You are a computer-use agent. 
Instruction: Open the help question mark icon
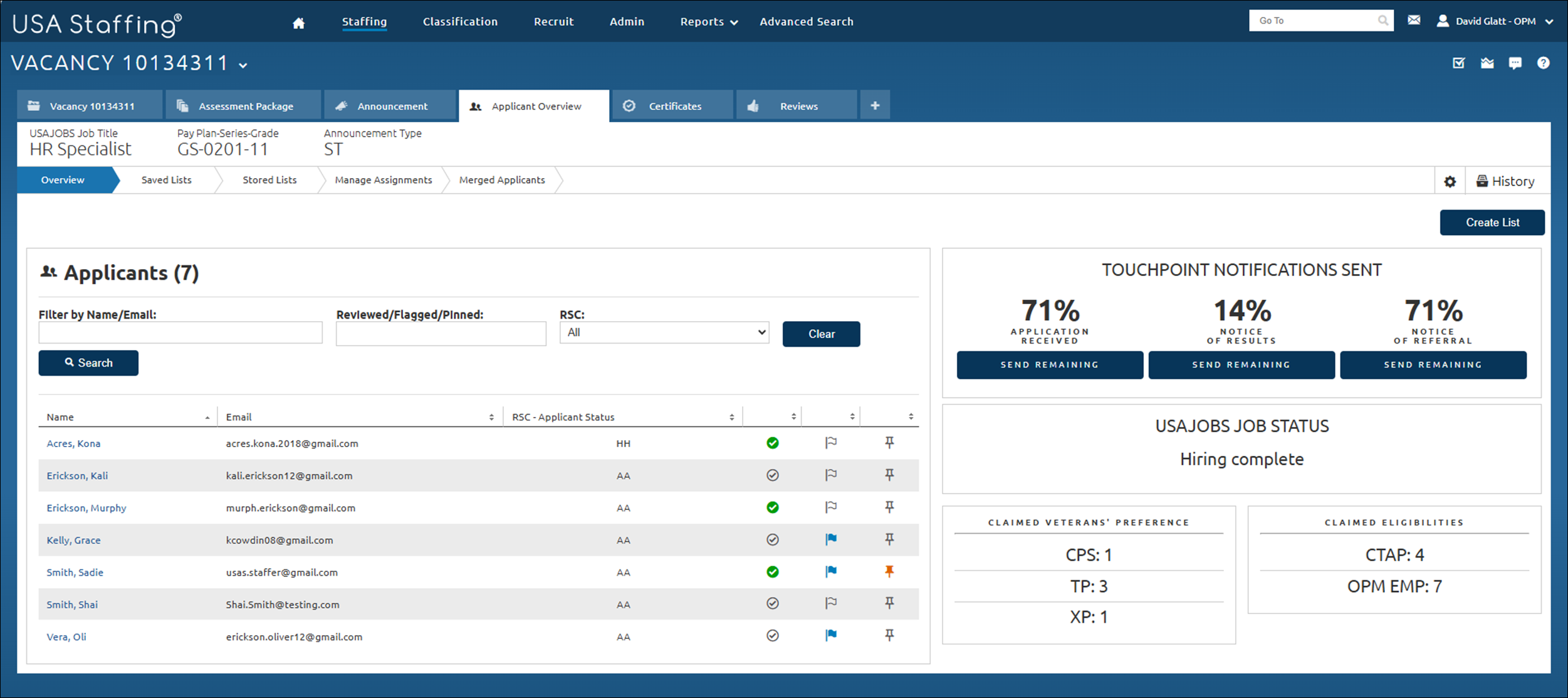coord(1544,63)
